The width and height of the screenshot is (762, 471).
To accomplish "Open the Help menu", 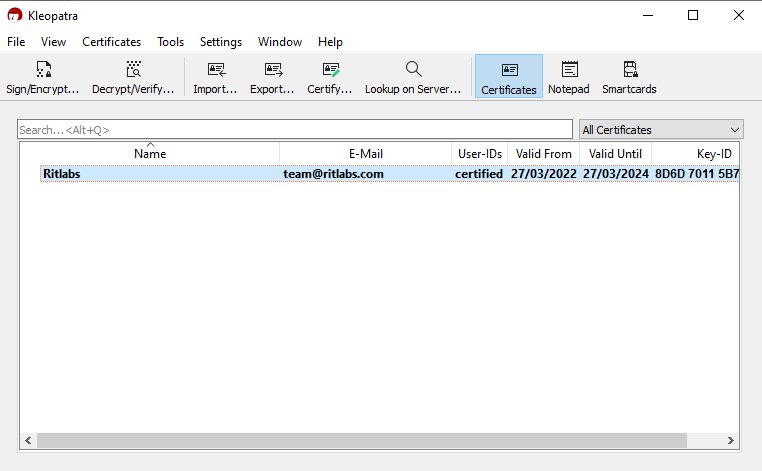I will pyautogui.click(x=330, y=42).
